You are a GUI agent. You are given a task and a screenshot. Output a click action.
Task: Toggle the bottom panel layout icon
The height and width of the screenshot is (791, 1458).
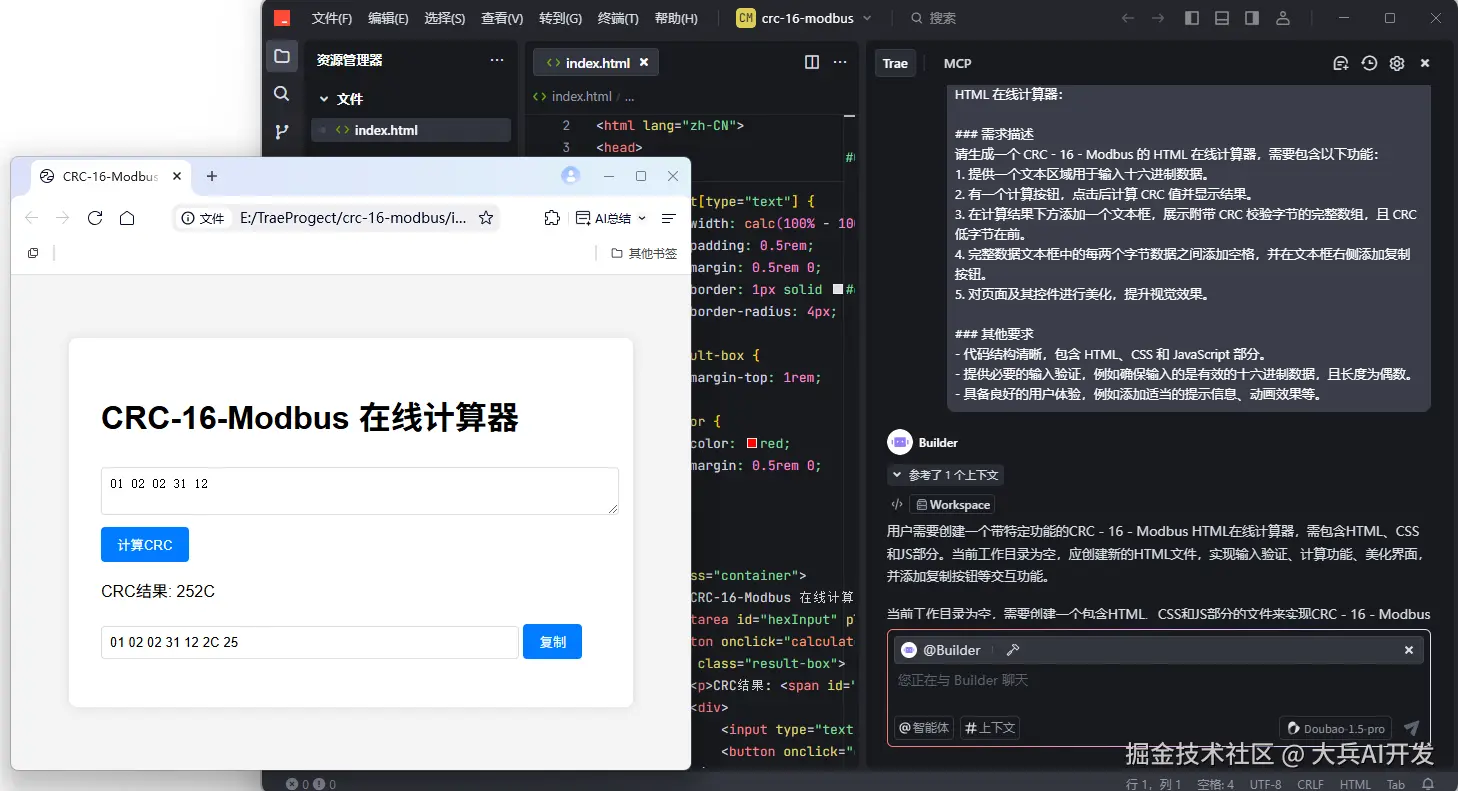coord(1222,18)
